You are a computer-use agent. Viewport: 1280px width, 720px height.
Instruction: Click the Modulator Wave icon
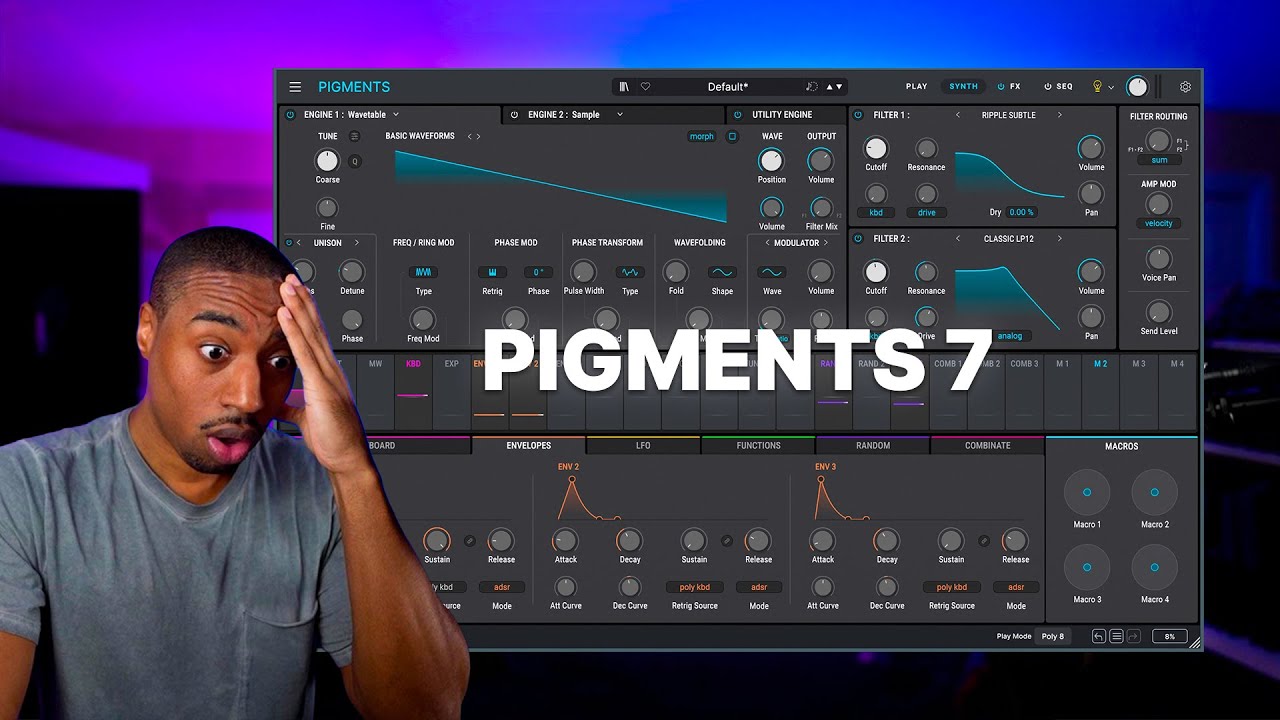(771, 272)
